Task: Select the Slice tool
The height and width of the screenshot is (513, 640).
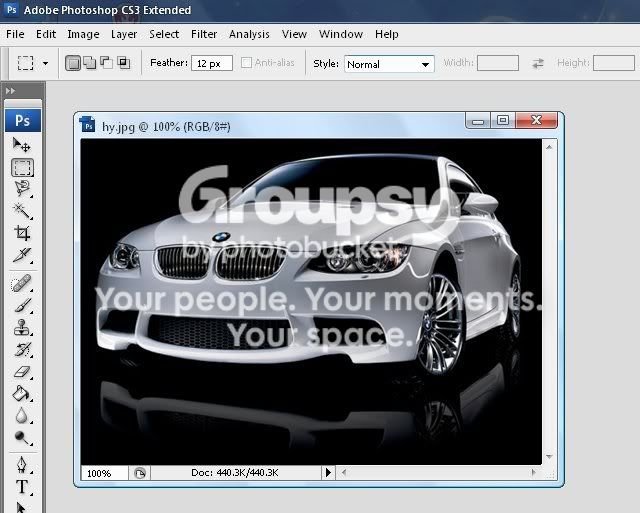Action: (x=22, y=255)
